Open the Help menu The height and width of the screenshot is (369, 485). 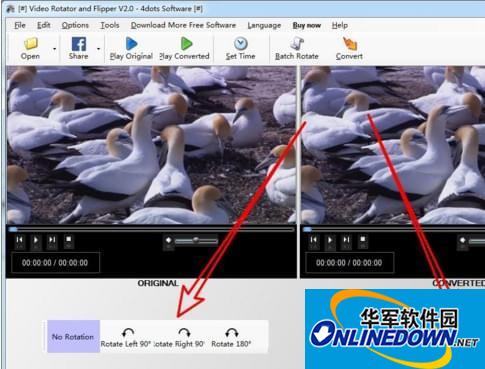coord(340,25)
